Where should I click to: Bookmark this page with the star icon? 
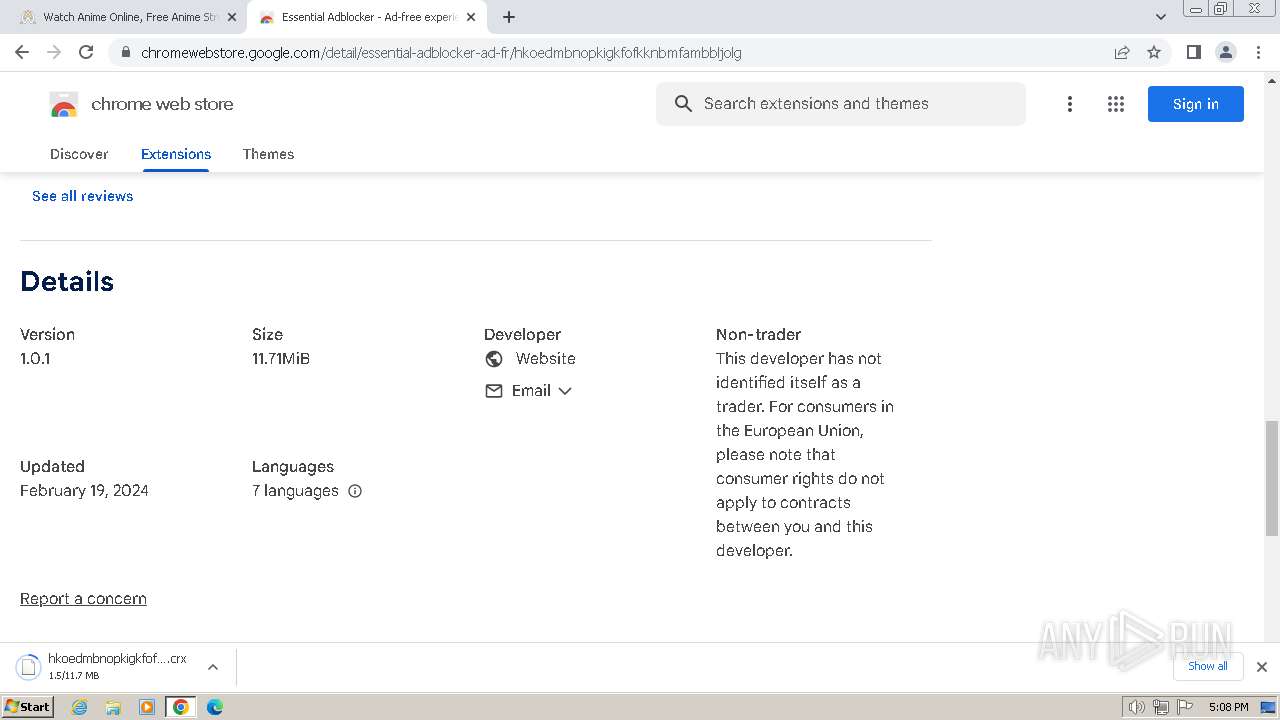[1154, 52]
